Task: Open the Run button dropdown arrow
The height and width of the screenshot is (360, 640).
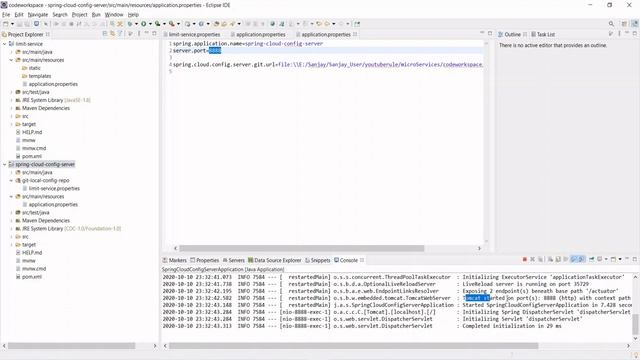Action: click(150, 24)
